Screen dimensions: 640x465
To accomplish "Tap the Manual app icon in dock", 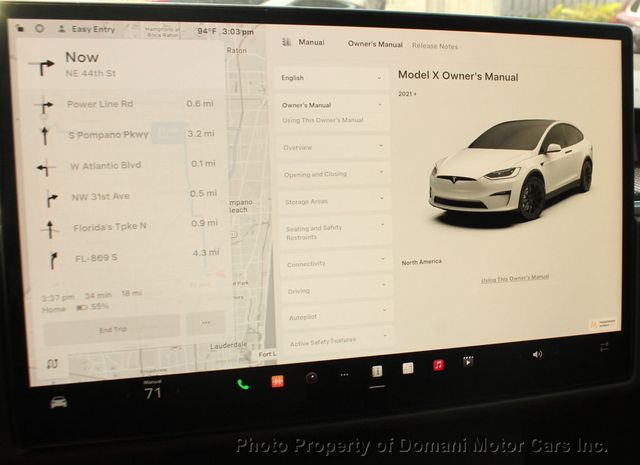I will [377, 371].
